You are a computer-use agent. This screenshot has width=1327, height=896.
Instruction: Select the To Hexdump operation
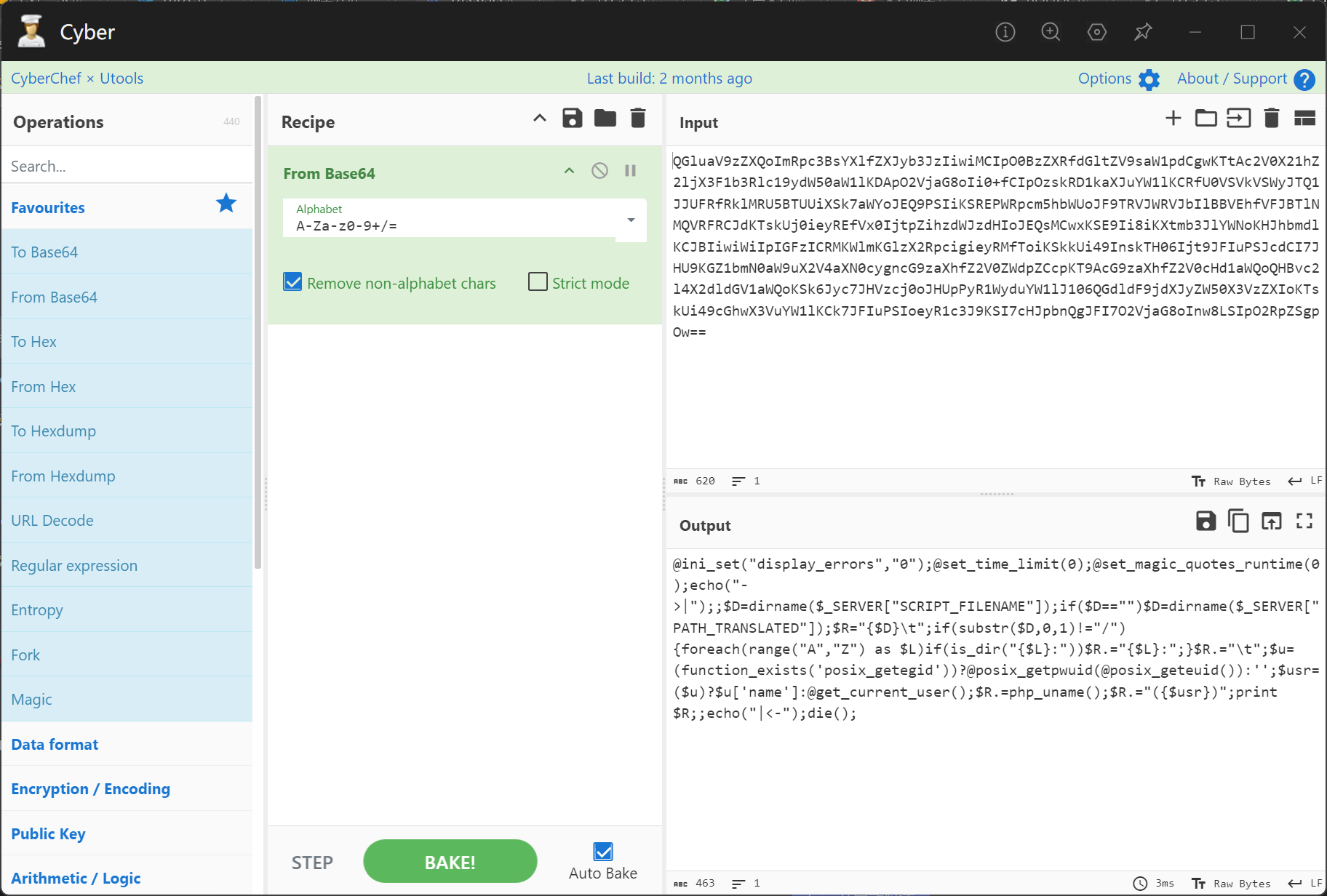(127, 431)
